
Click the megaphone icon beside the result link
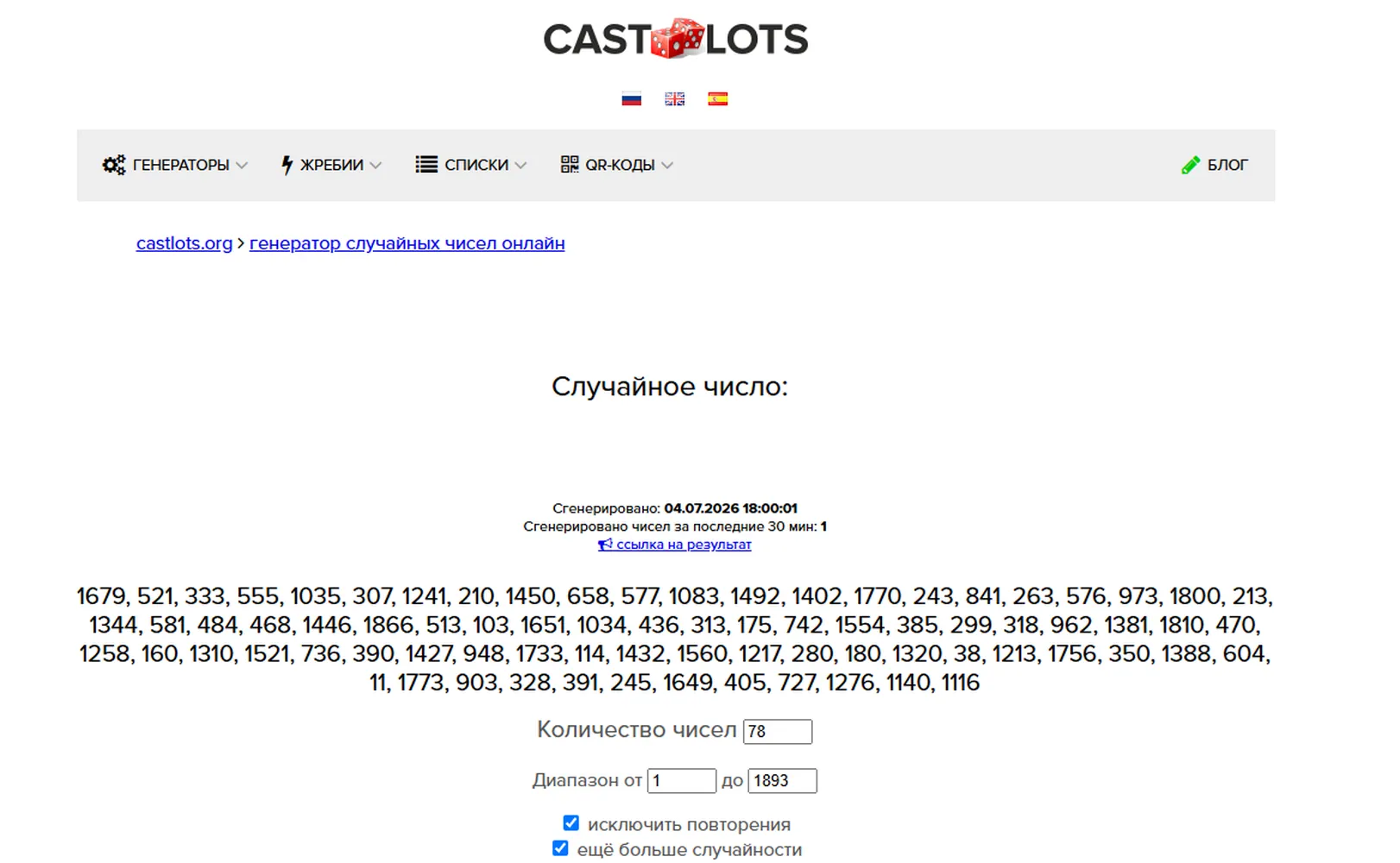pos(605,545)
